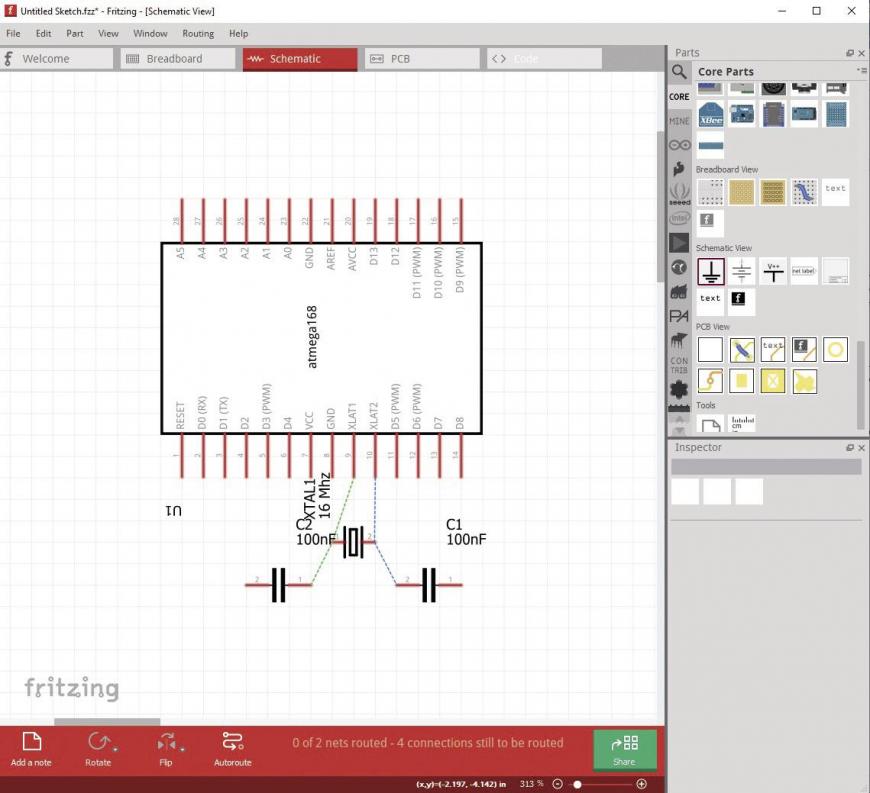Select the CORE parts bin
Viewport: 870px width, 793px height.
pyautogui.click(x=679, y=97)
